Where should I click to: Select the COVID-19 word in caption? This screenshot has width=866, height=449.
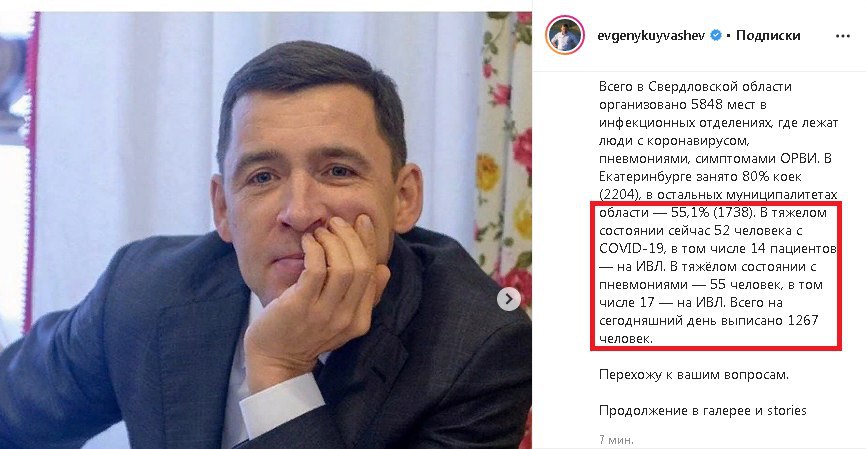pos(632,249)
